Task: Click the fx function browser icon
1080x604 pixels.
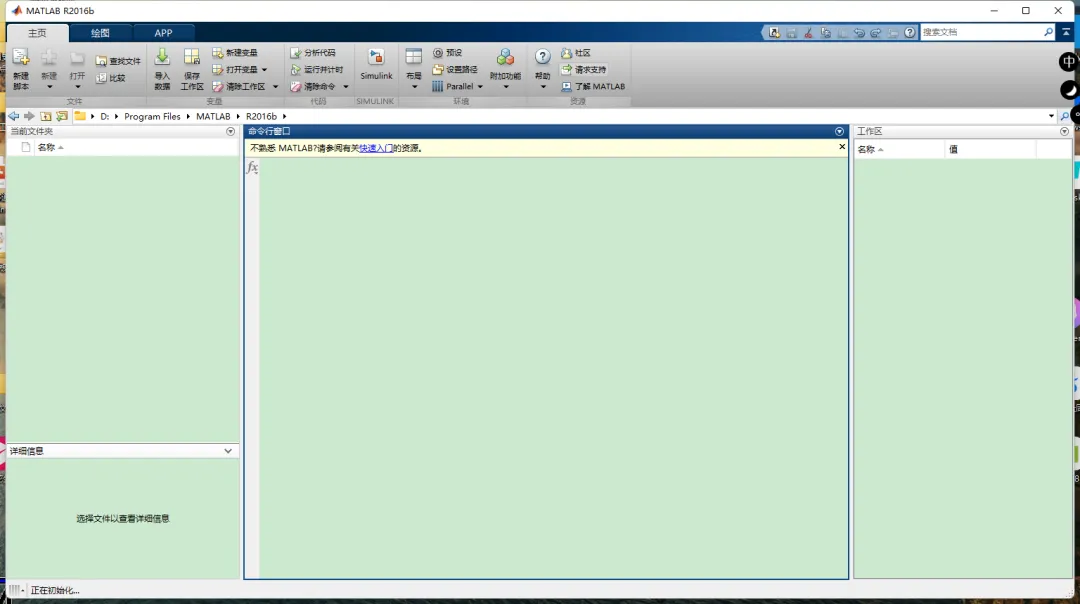Action: click(253, 167)
